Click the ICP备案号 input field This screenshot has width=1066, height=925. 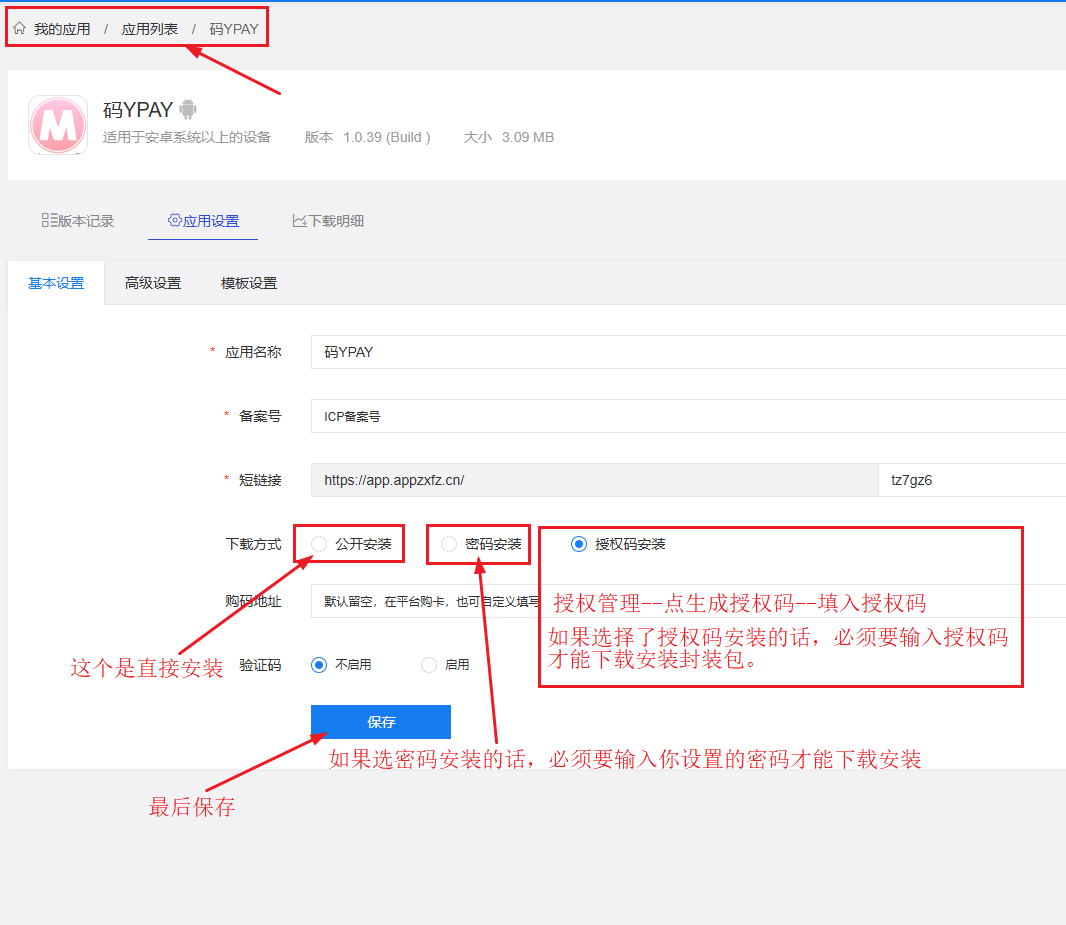(x=688, y=416)
